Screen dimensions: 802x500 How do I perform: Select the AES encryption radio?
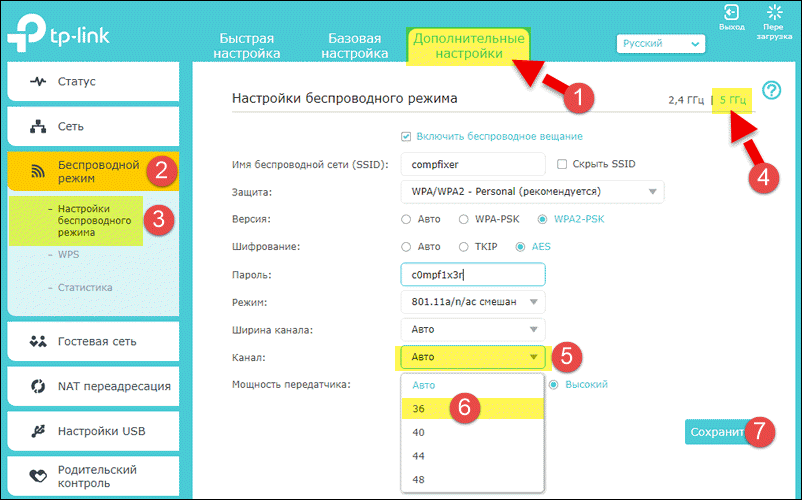click(520, 247)
